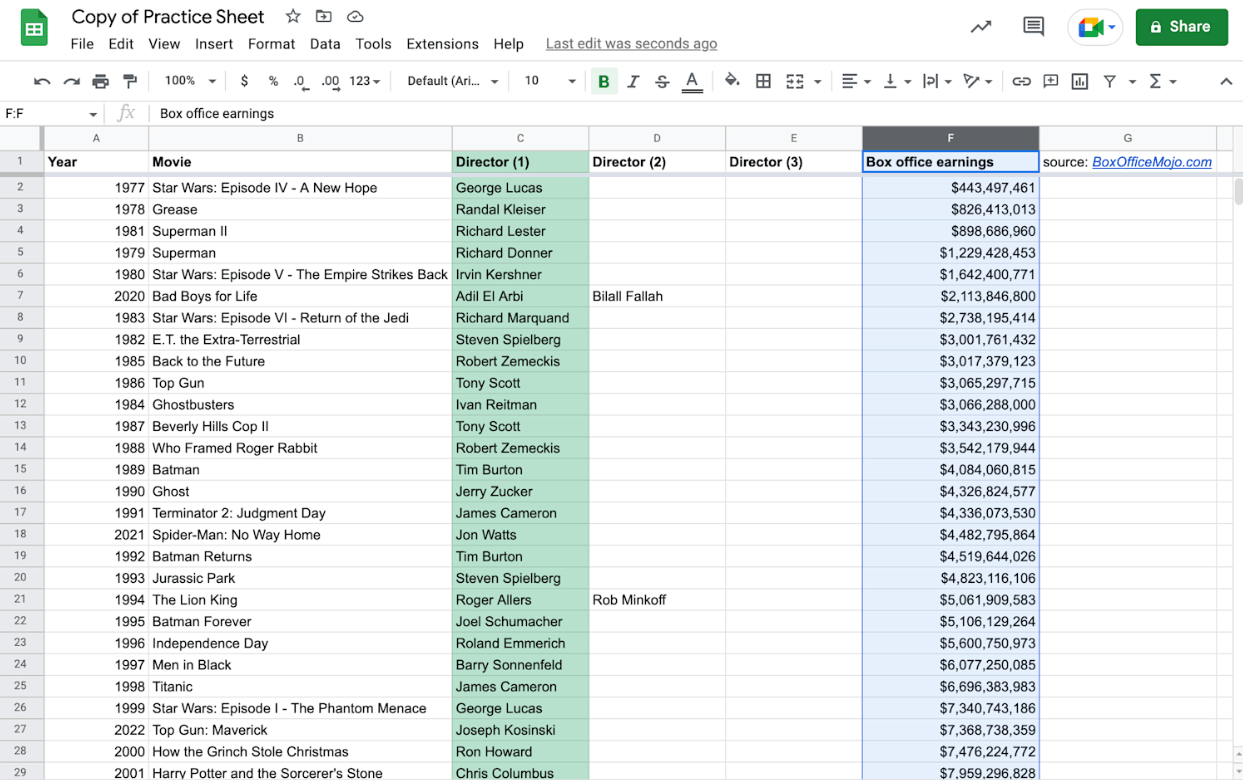This screenshot has height=780, width=1243.
Task: Toggle italic formatting
Action: [632, 81]
